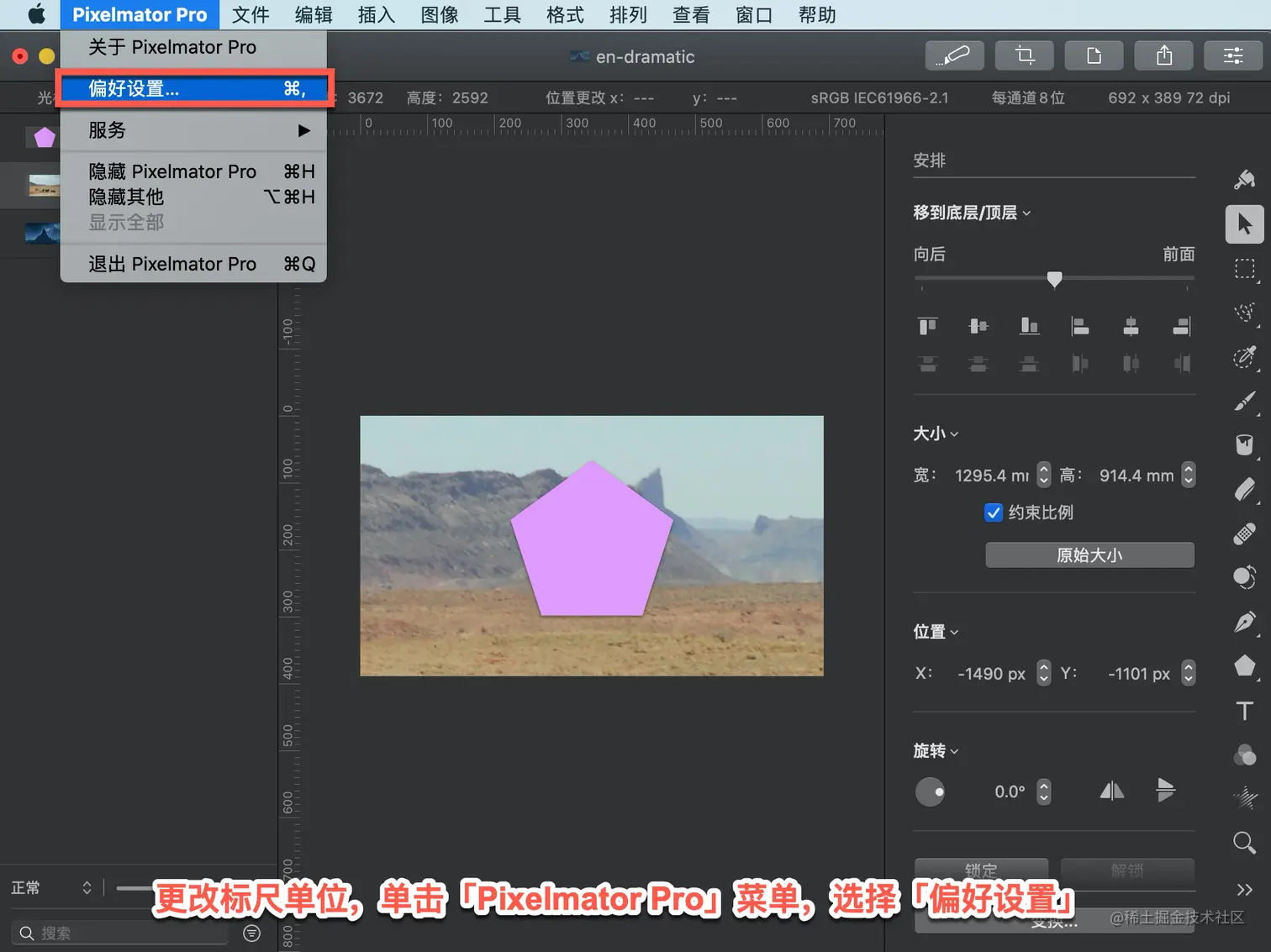This screenshot has width=1271, height=952.
Task: Choose 关于 Pixelmator Pro
Action: (193, 47)
